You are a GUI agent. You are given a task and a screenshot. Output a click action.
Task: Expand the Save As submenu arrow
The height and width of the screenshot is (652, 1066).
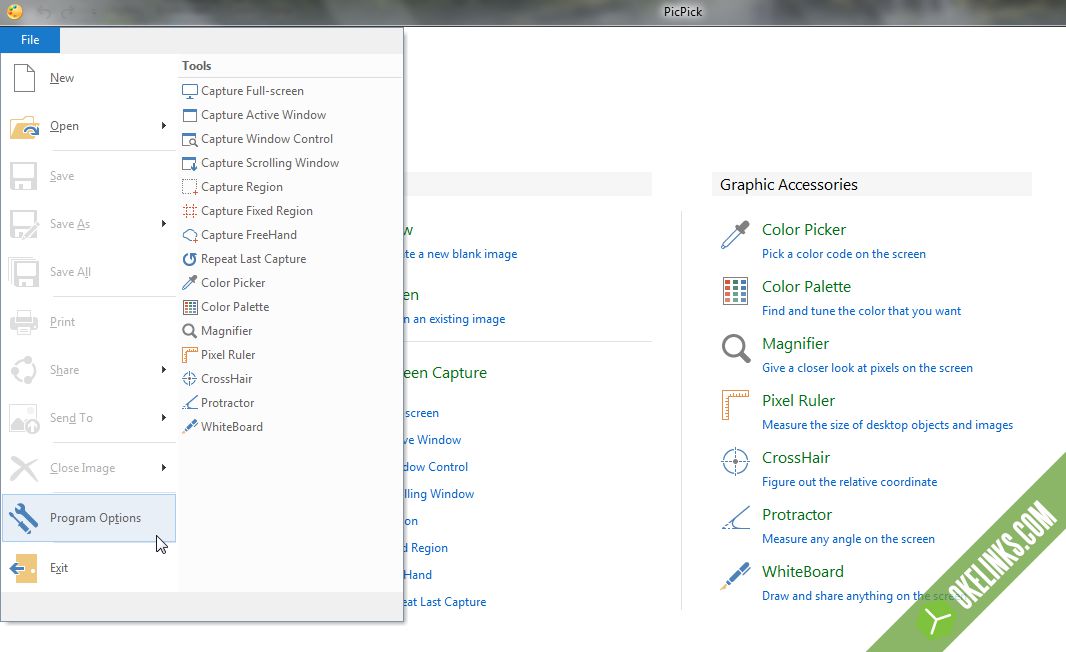(164, 224)
